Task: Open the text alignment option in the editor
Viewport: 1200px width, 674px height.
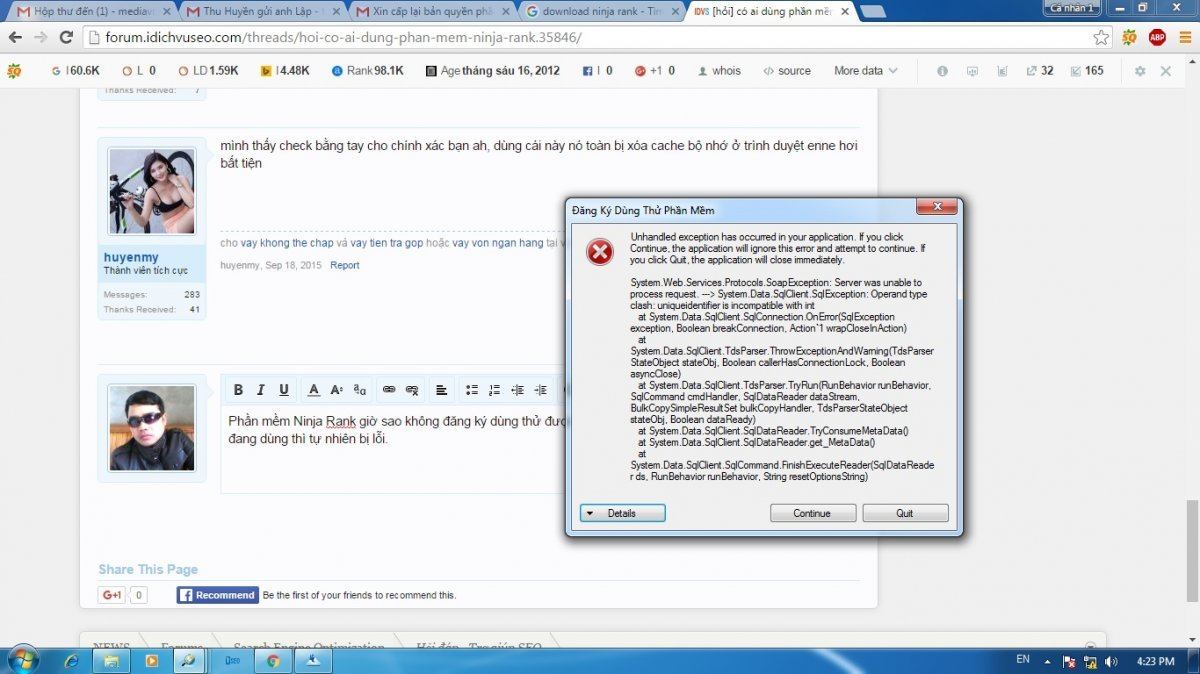Action: [x=441, y=390]
